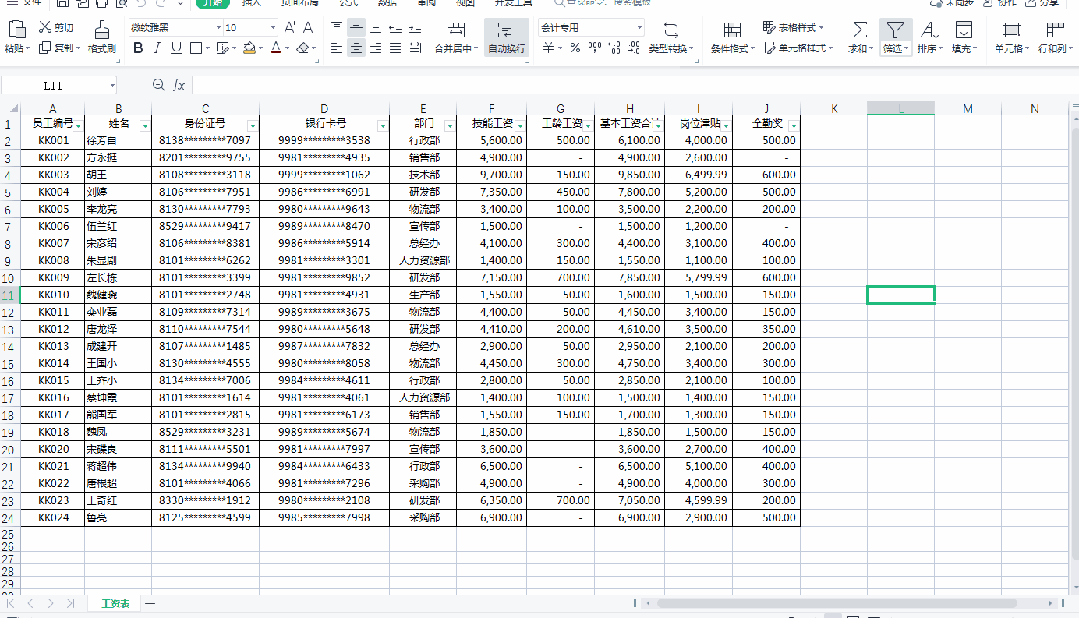Screen dimensions: 1079x618
Task: Open the Sort (排序) tool
Action: pos(929,29)
